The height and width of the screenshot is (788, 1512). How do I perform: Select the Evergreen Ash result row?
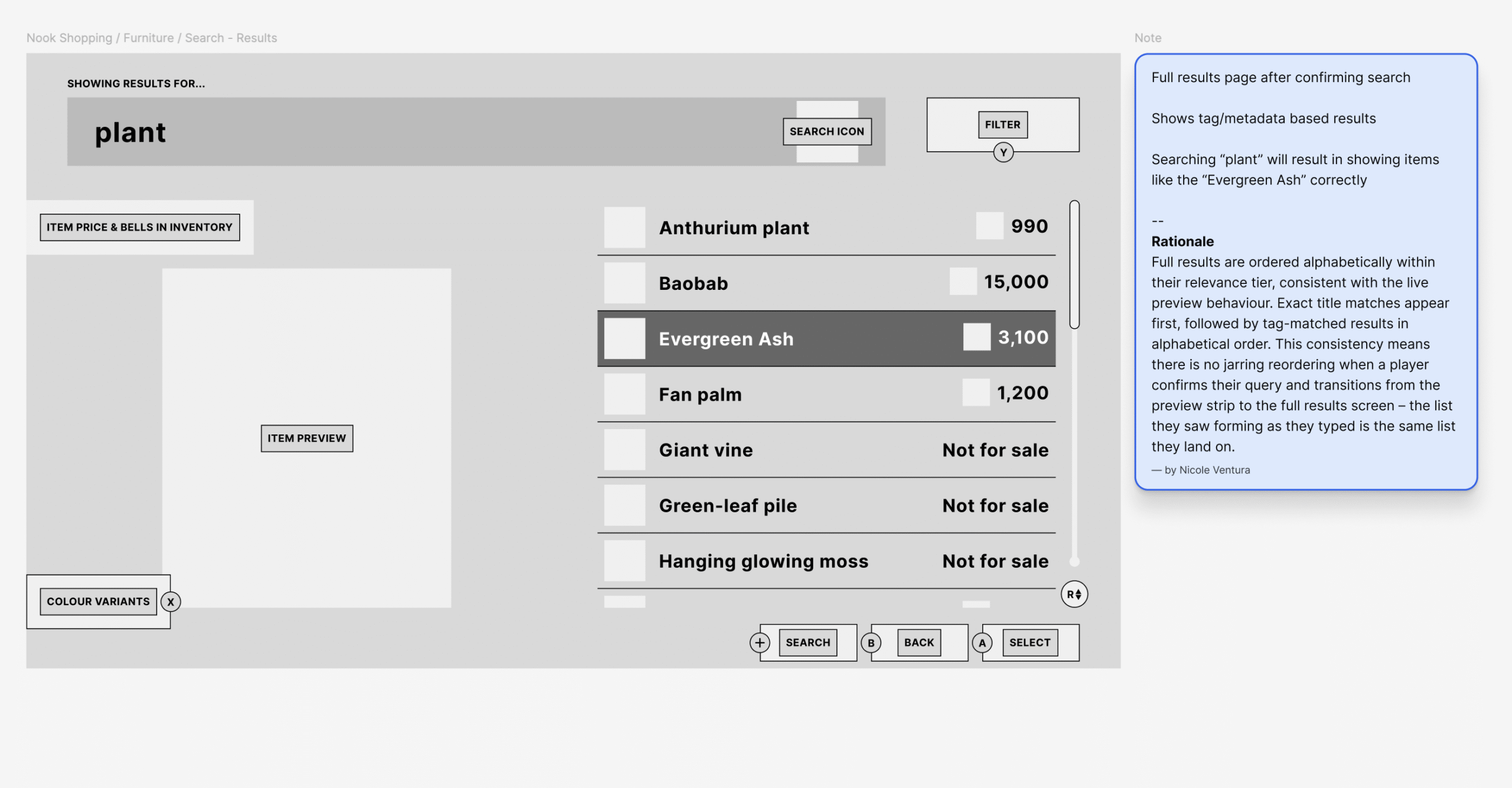pos(826,339)
